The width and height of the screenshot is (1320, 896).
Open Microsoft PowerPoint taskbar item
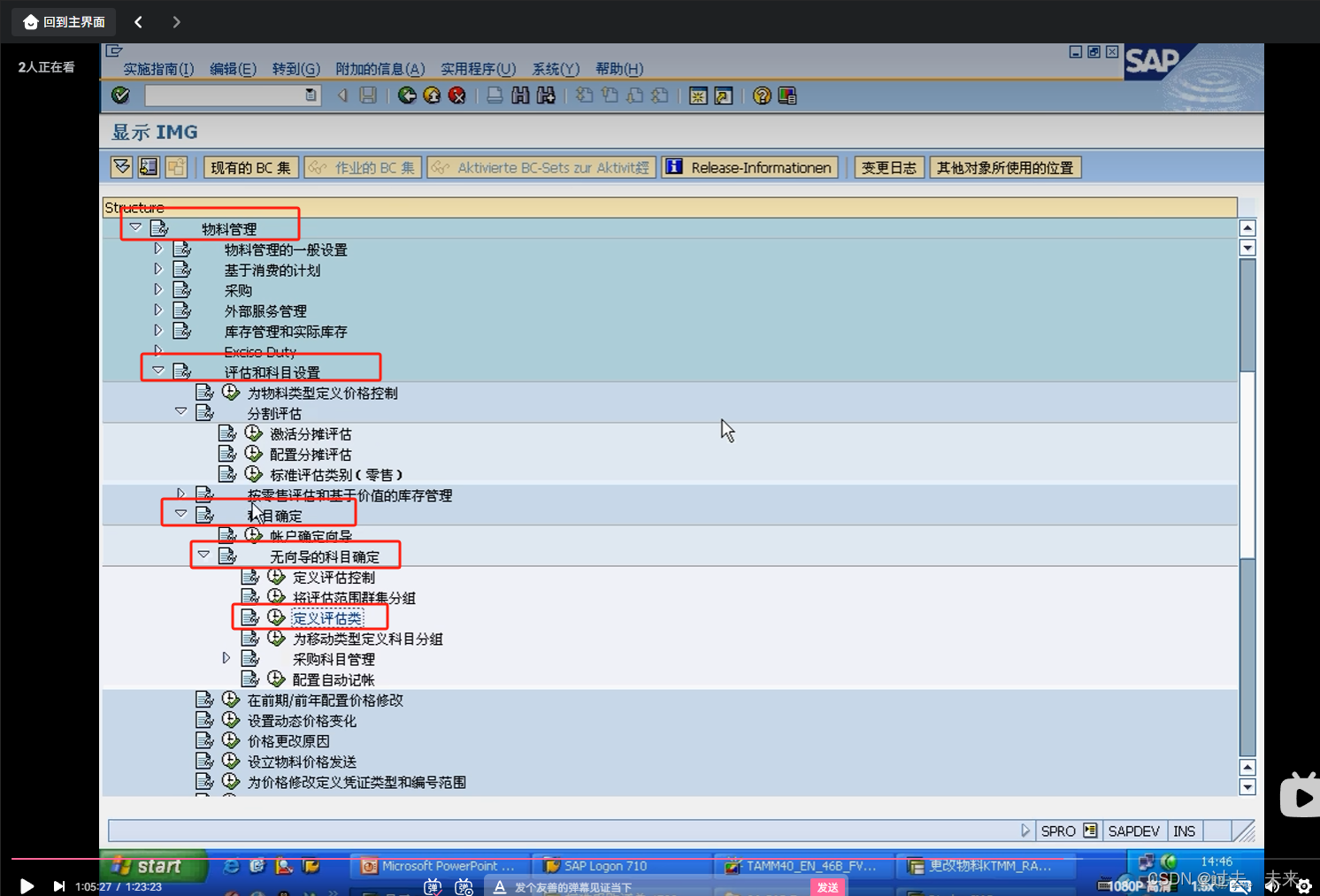click(x=440, y=866)
